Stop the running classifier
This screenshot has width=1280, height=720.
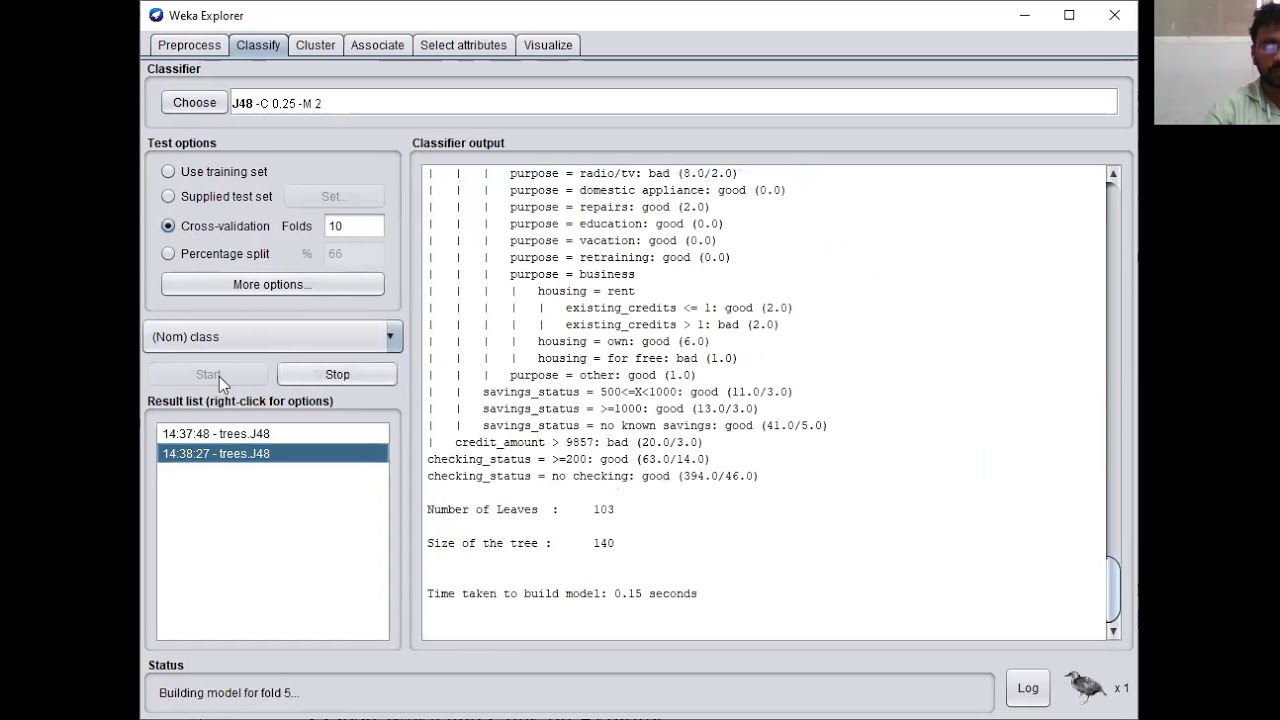coord(337,375)
